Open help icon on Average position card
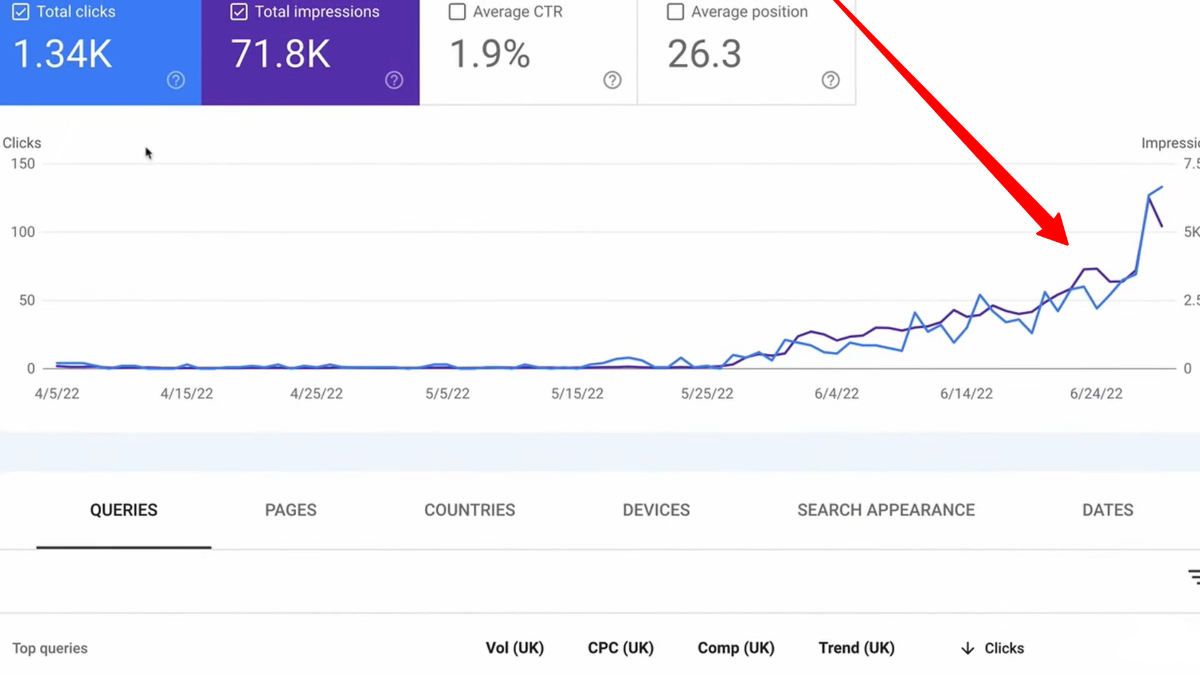1200x675 pixels. click(x=830, y=81)
